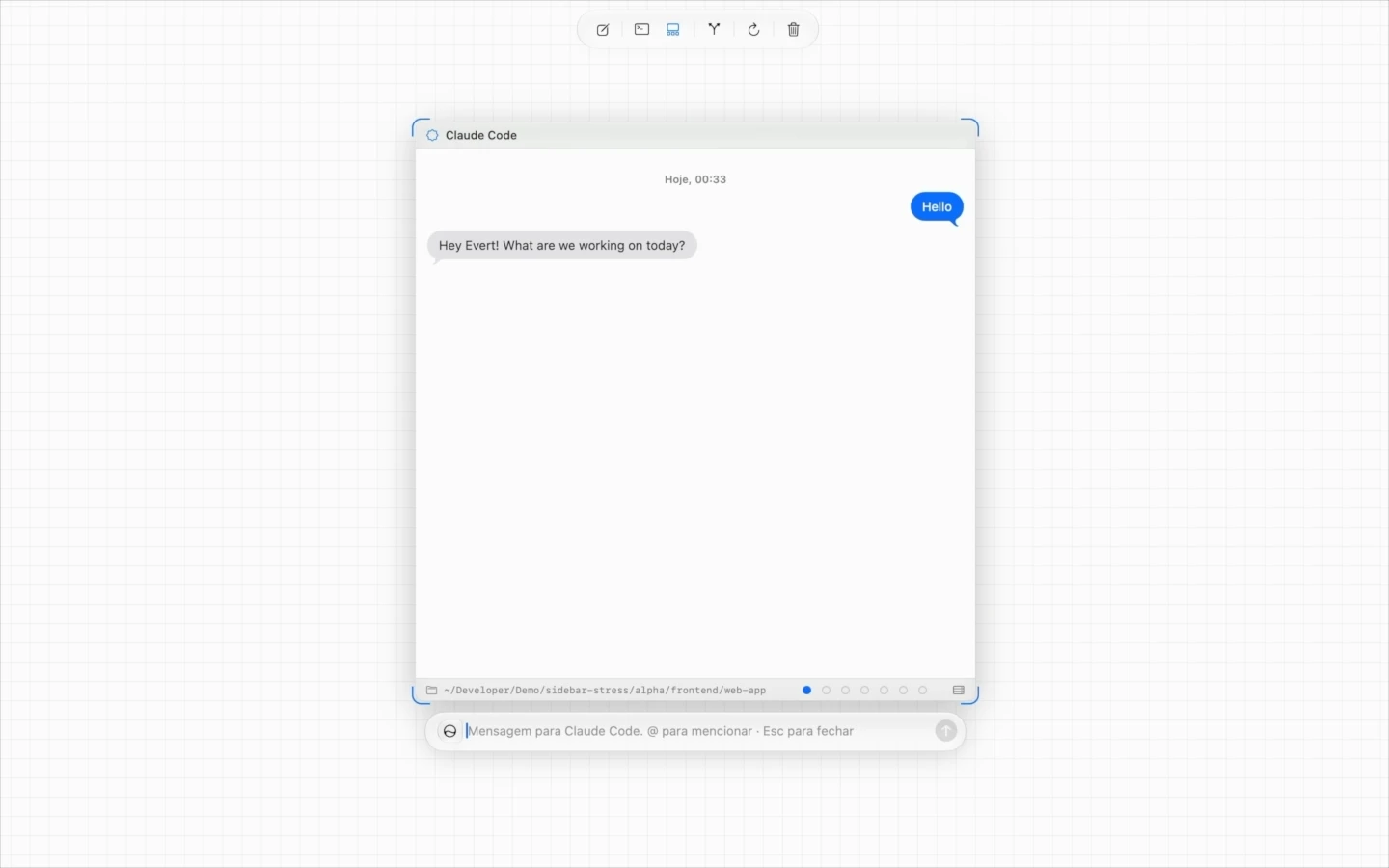The width and height of the screenshot is (1389, 868).
Task: Select the third page dot
Action: [846, 691]
